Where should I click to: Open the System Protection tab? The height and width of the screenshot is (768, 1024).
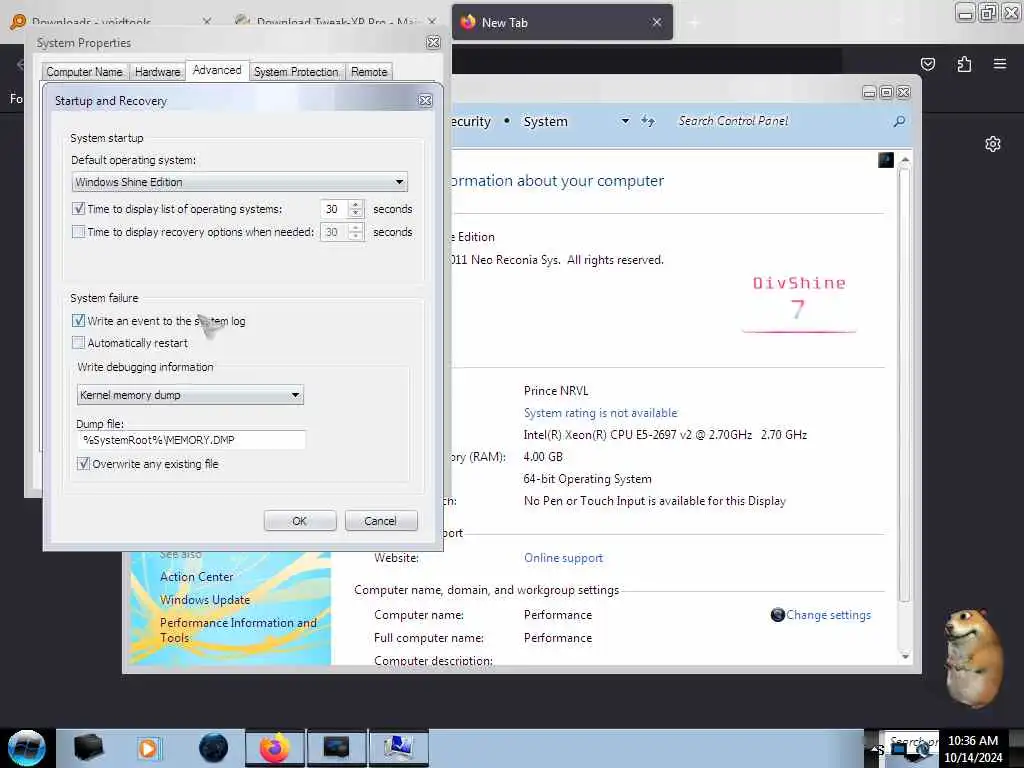(x=296, y=72)
